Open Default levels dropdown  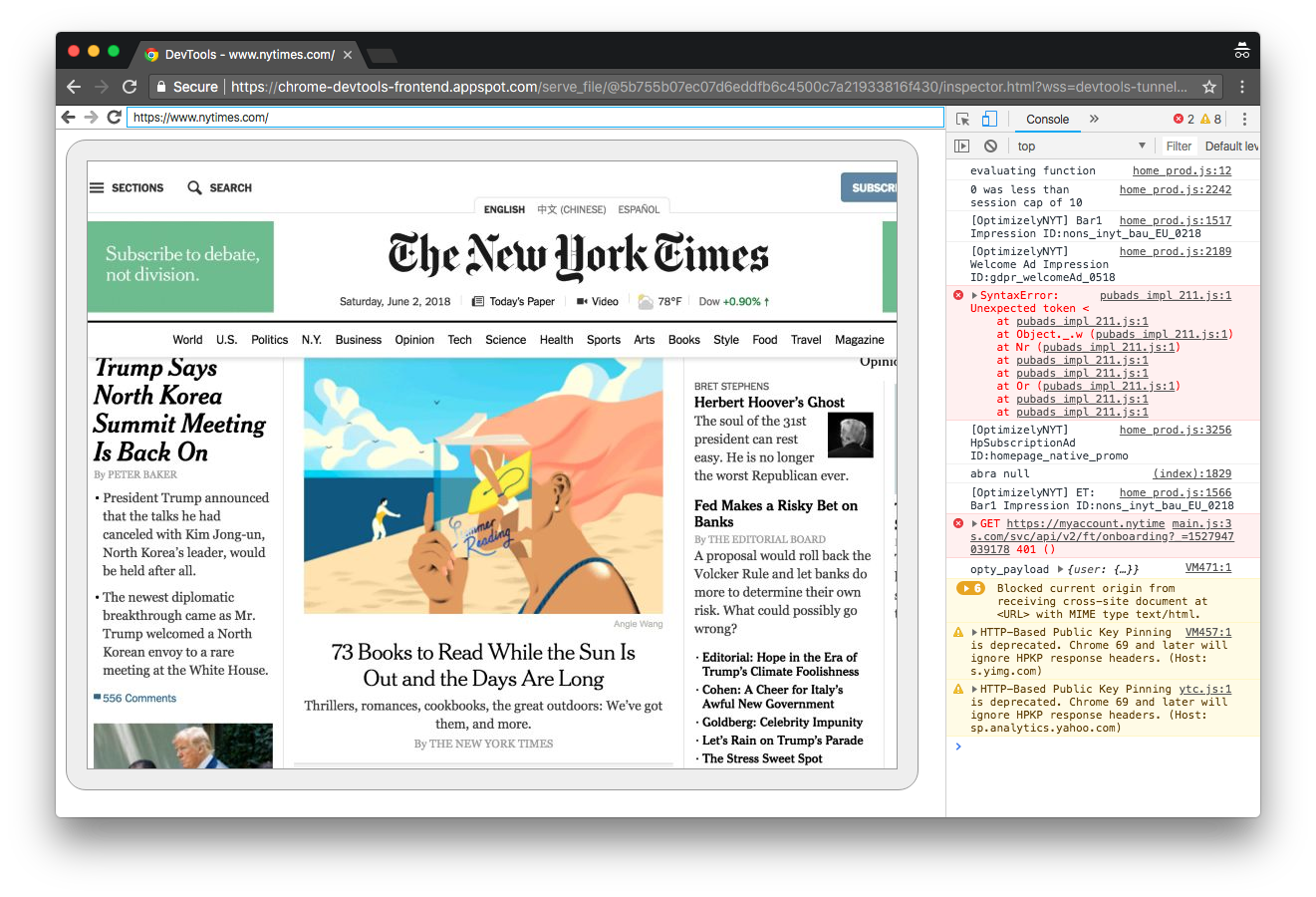1231,146
